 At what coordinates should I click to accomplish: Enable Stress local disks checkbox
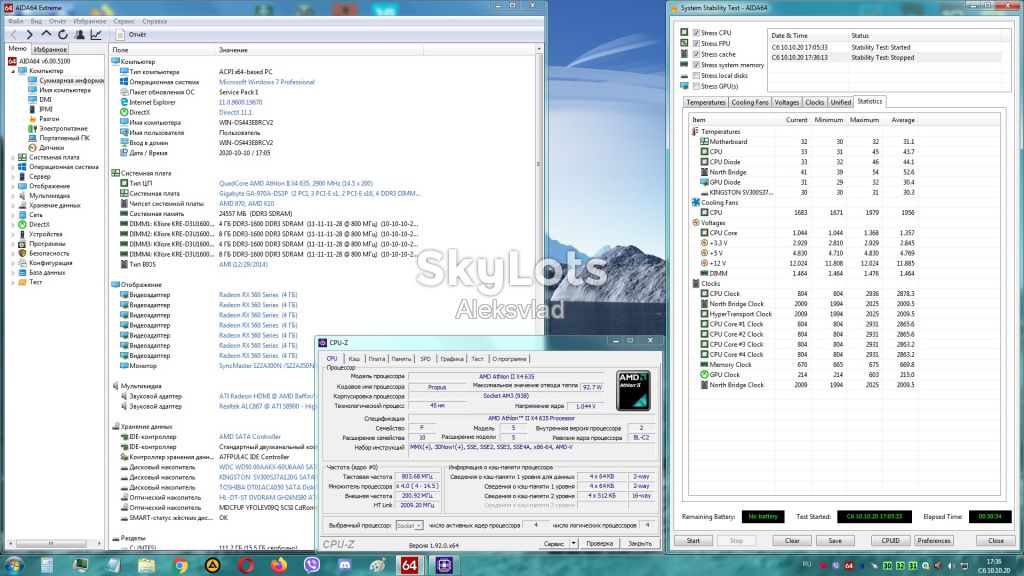point(696,76)
